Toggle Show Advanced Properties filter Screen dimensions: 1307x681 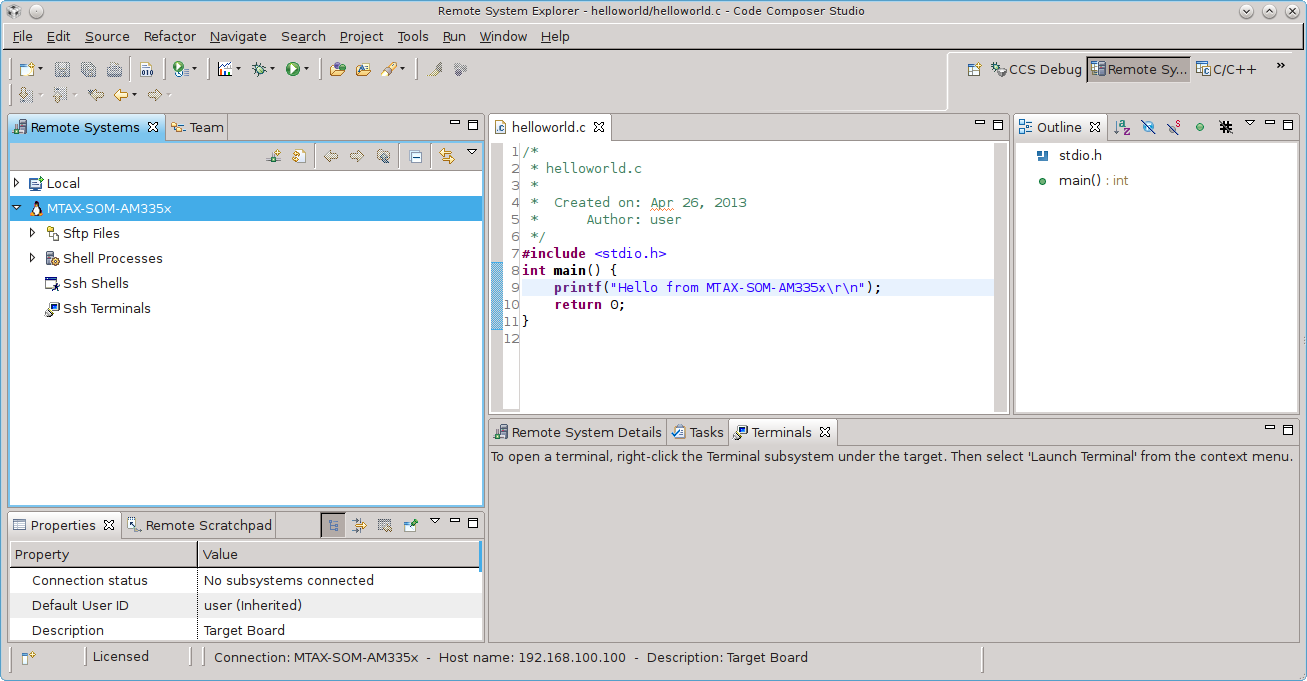[359, 525]
